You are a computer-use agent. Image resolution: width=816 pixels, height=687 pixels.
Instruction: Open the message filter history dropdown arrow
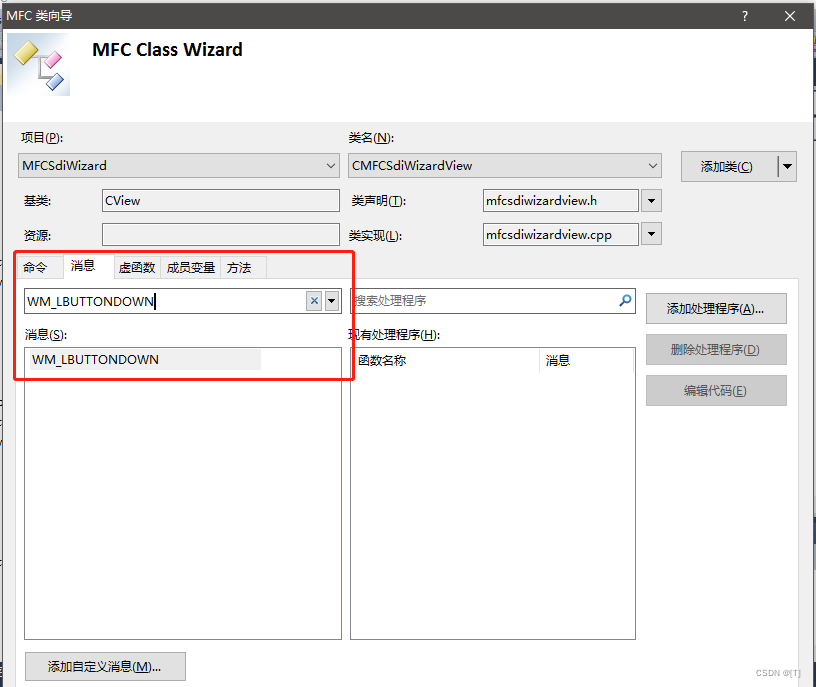331,301
